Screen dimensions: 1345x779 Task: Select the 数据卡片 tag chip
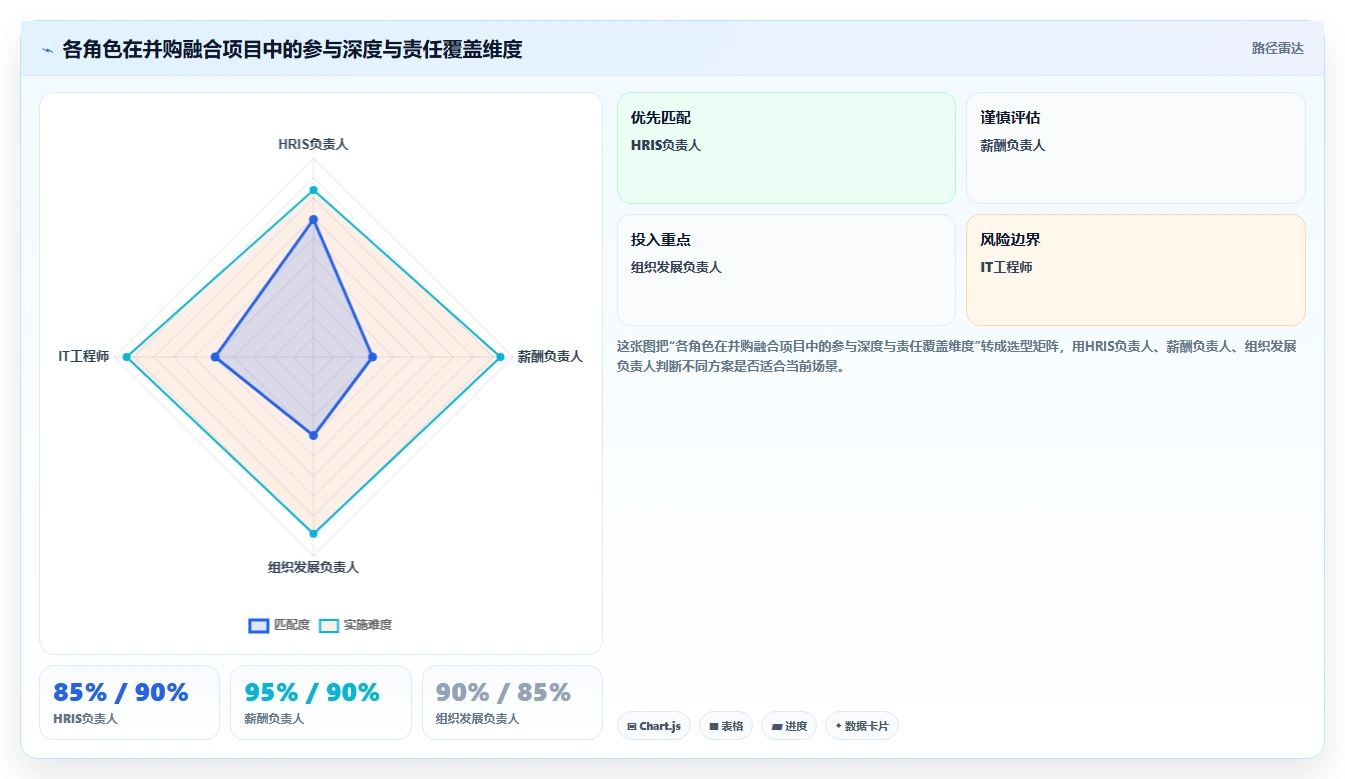point(861,726)
